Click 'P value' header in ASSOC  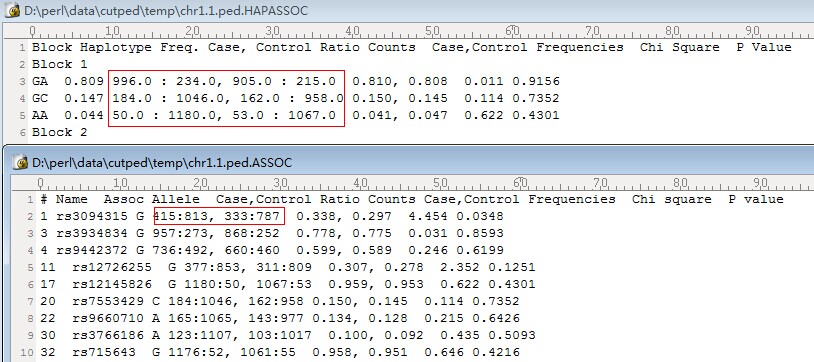click(x=756, y=199)
